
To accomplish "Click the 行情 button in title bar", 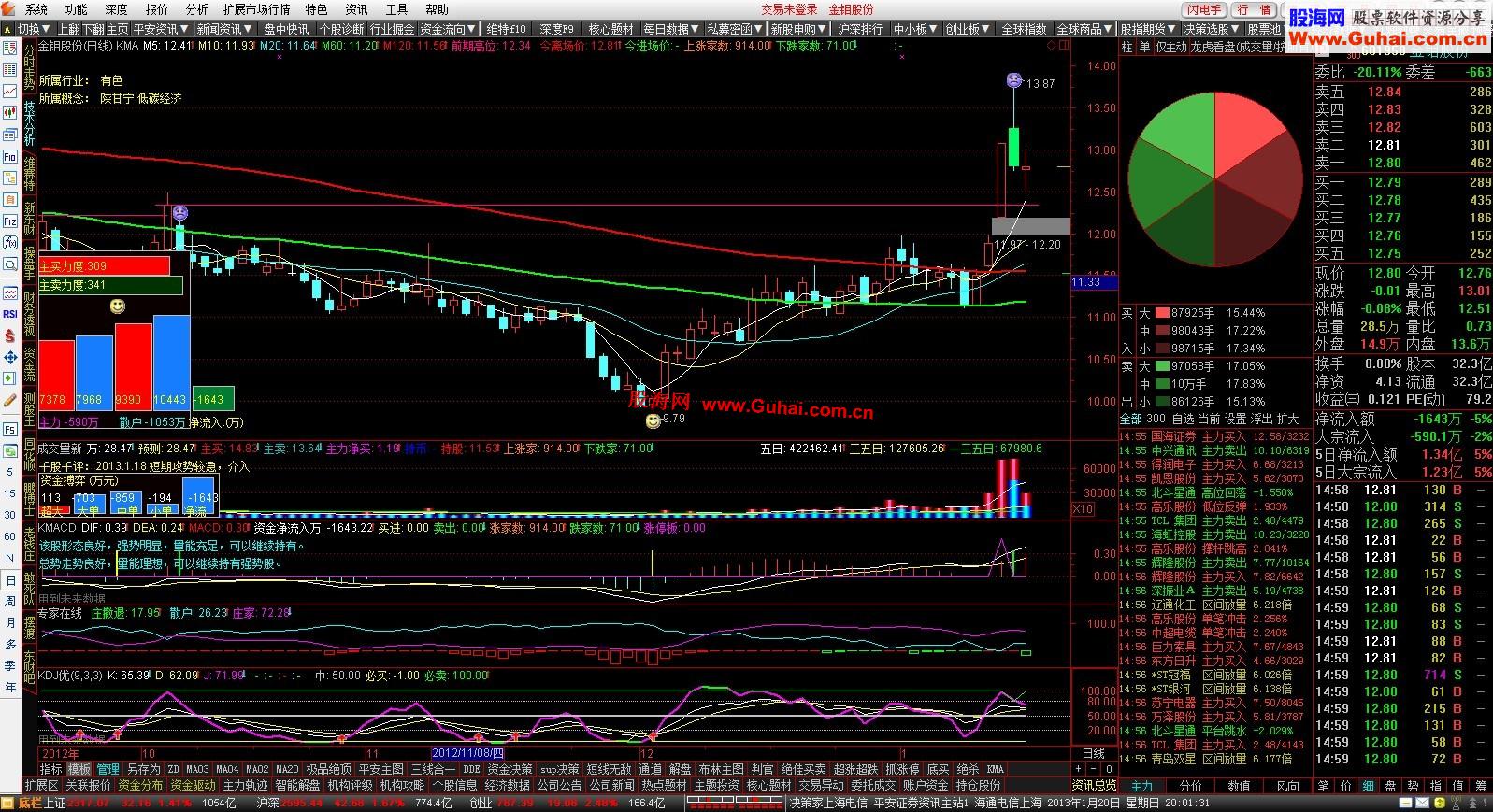I will click(x=1255, y=9).
